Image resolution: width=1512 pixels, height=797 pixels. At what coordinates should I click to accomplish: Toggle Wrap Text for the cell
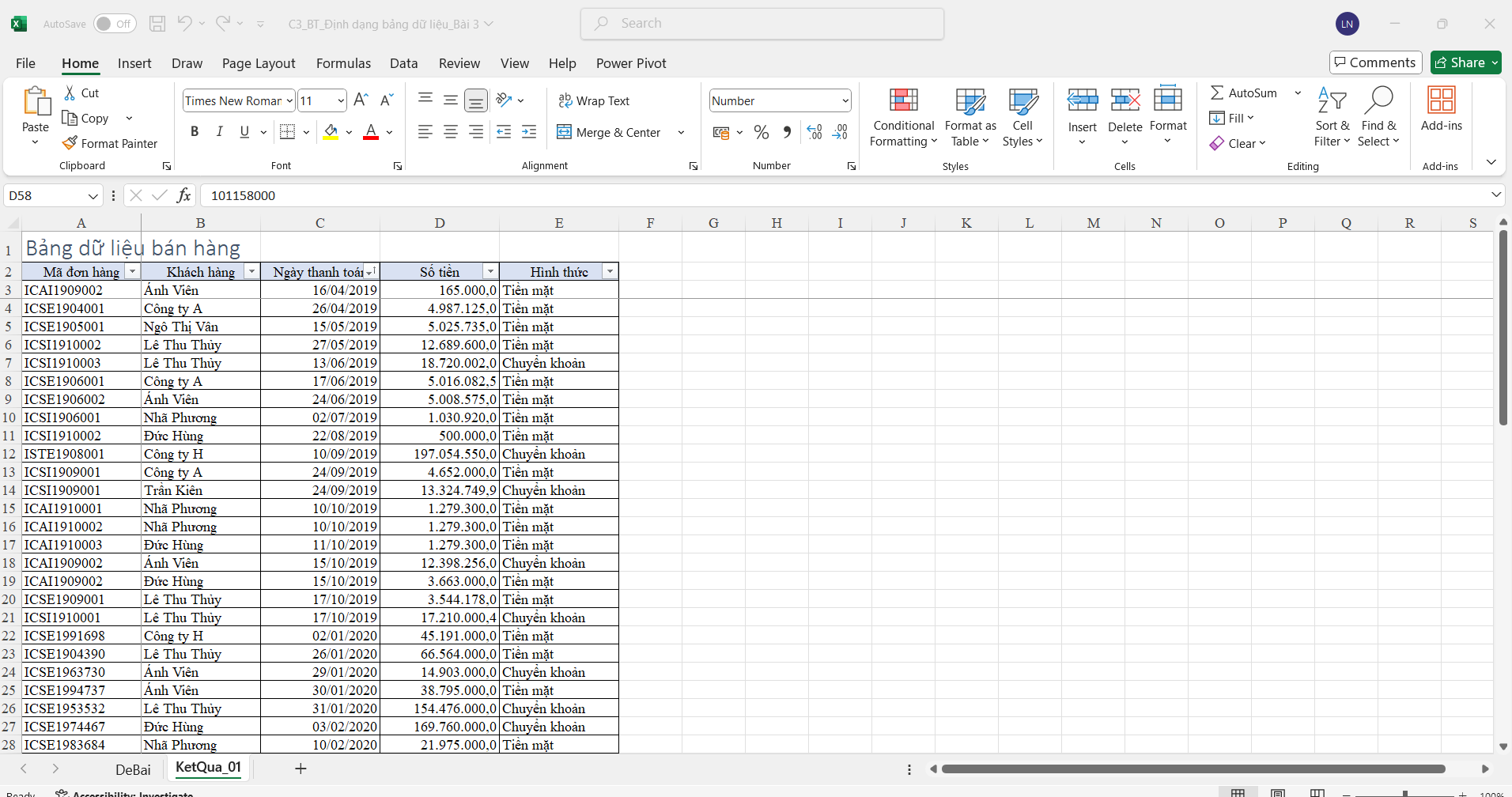click(594, 100)
